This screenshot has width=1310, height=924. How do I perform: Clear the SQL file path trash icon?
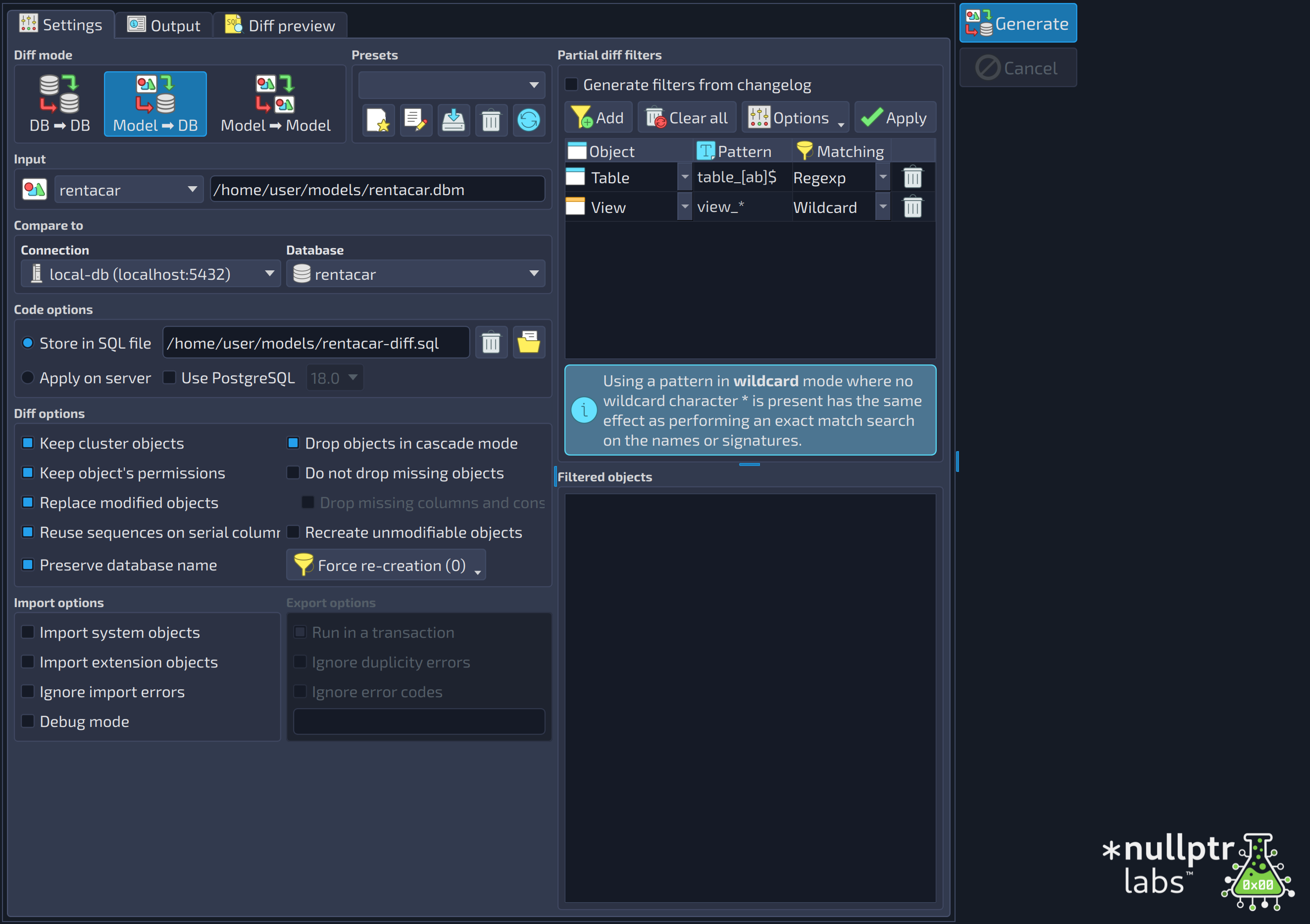(x=491, y=343)
